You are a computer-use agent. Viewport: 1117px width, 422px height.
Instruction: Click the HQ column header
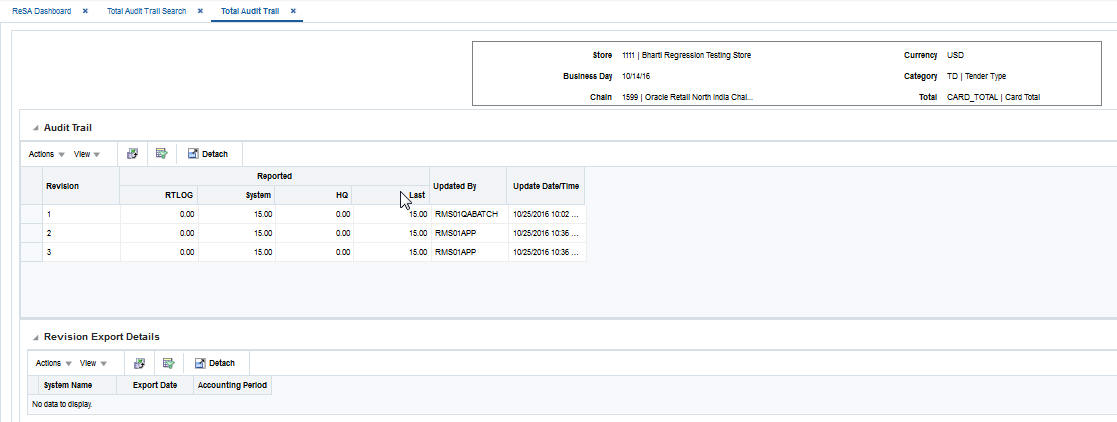[313, 195]
